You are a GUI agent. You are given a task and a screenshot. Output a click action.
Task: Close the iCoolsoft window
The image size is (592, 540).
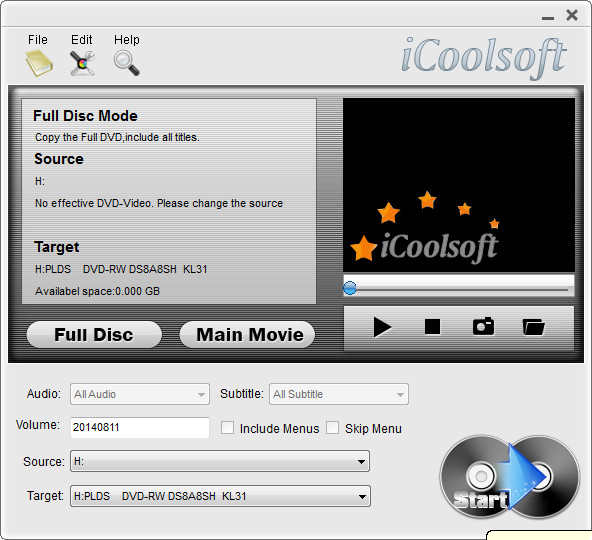click(x=572, y=15)
